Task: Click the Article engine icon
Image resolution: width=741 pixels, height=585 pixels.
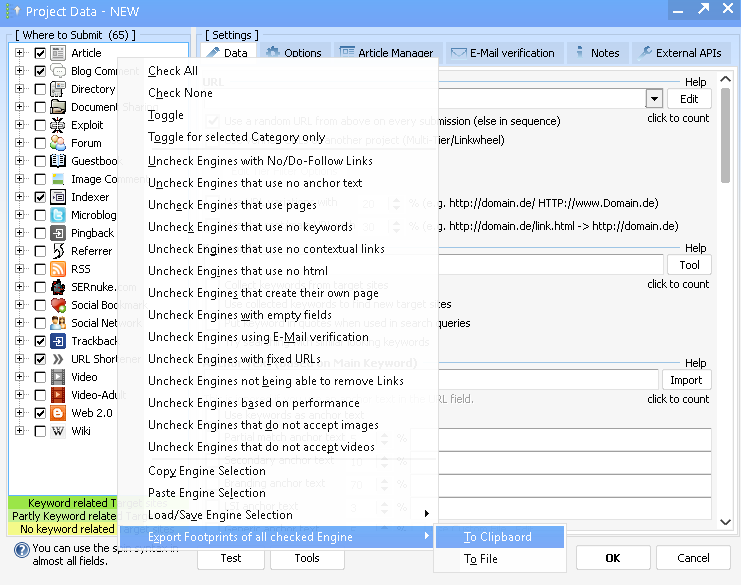Action: point(58,53)
